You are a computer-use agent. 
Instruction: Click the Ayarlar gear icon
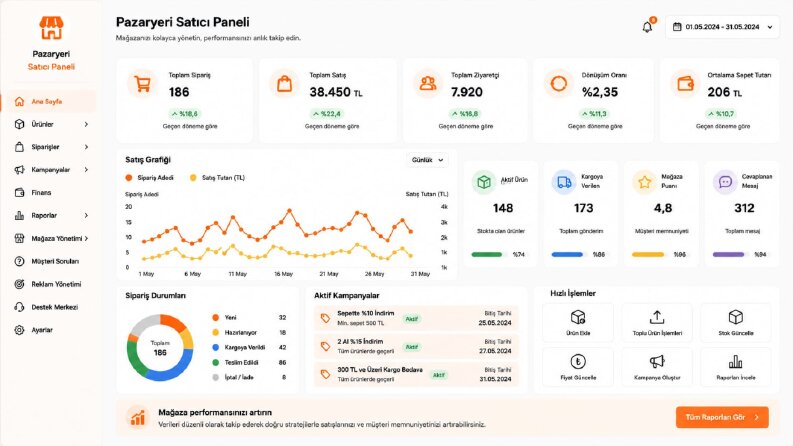click(x=19, y=330)
